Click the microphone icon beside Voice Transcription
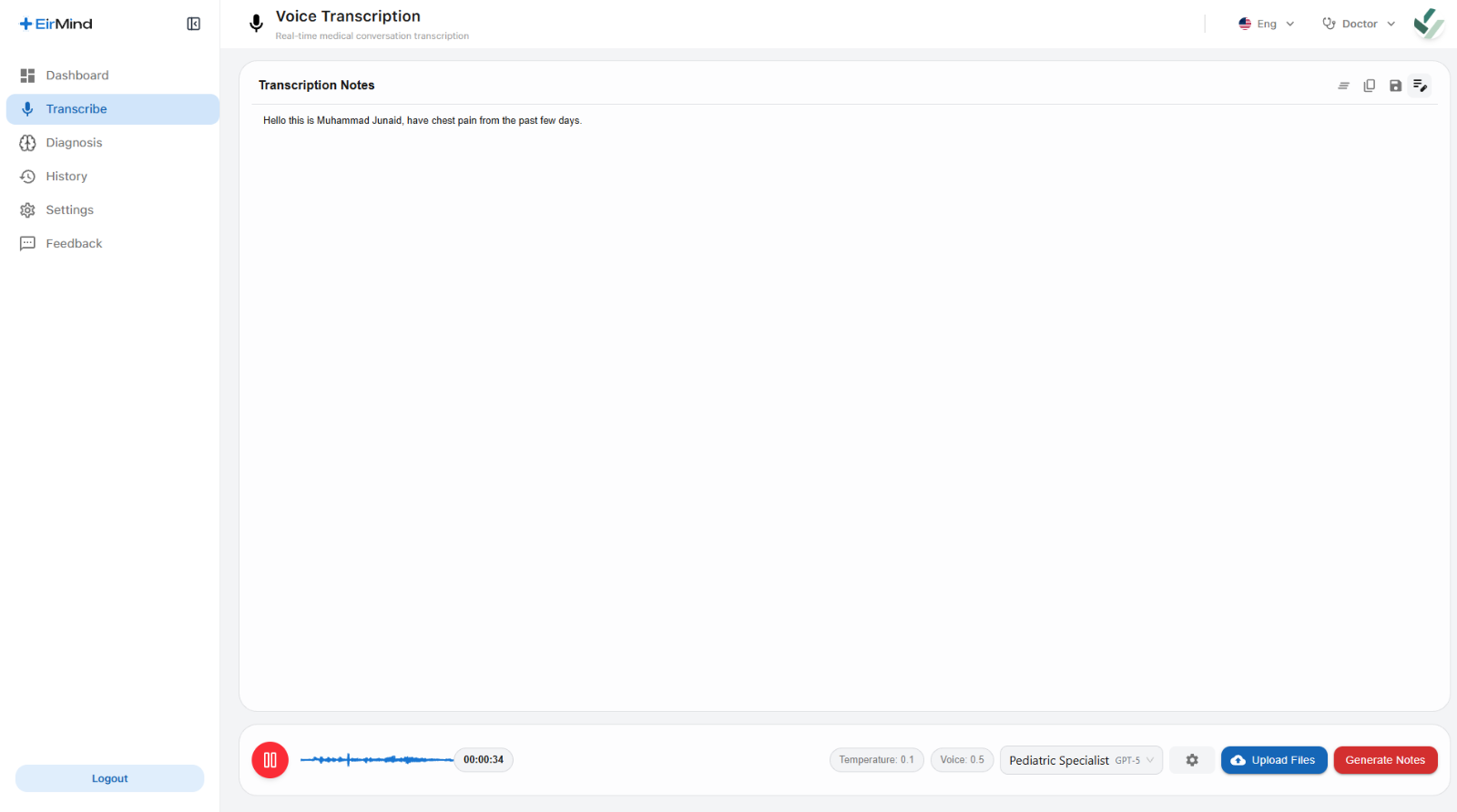The image size is (1457, 812). pos(257,24)
